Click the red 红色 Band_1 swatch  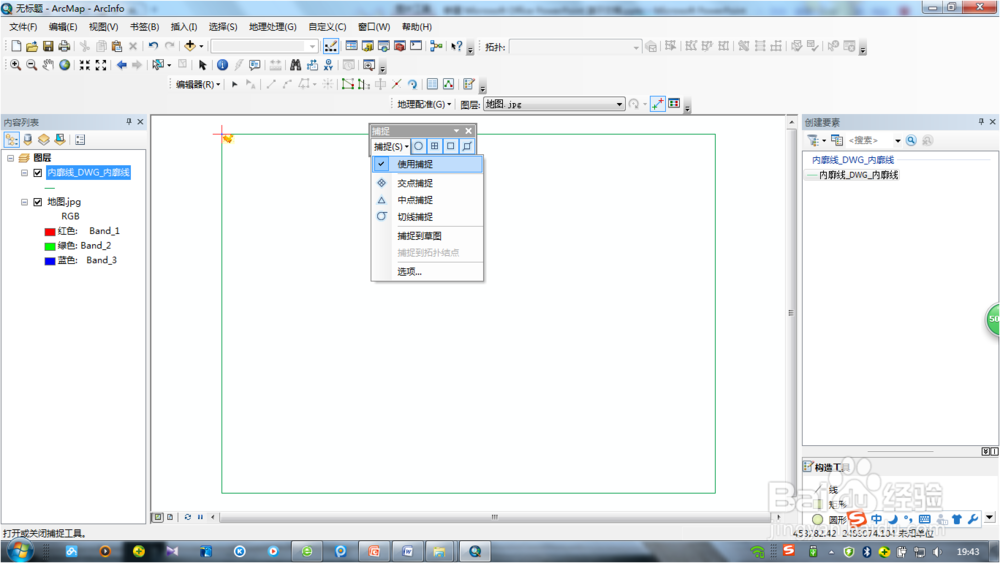pyautogui.click(x=50, y=231)
